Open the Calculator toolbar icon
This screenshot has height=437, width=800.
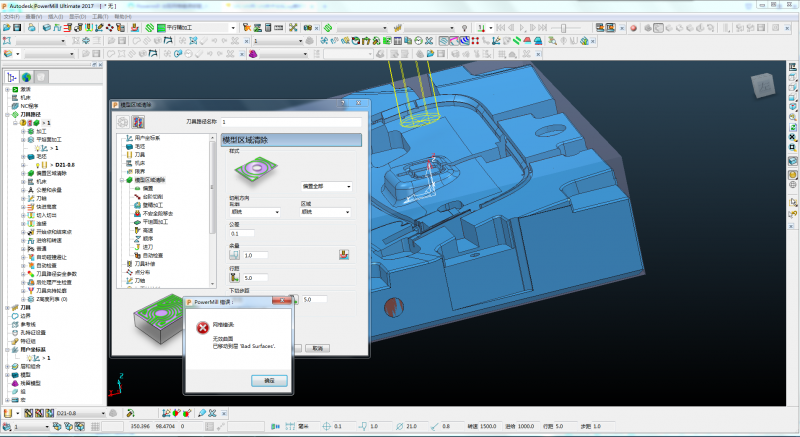(268, 28)
